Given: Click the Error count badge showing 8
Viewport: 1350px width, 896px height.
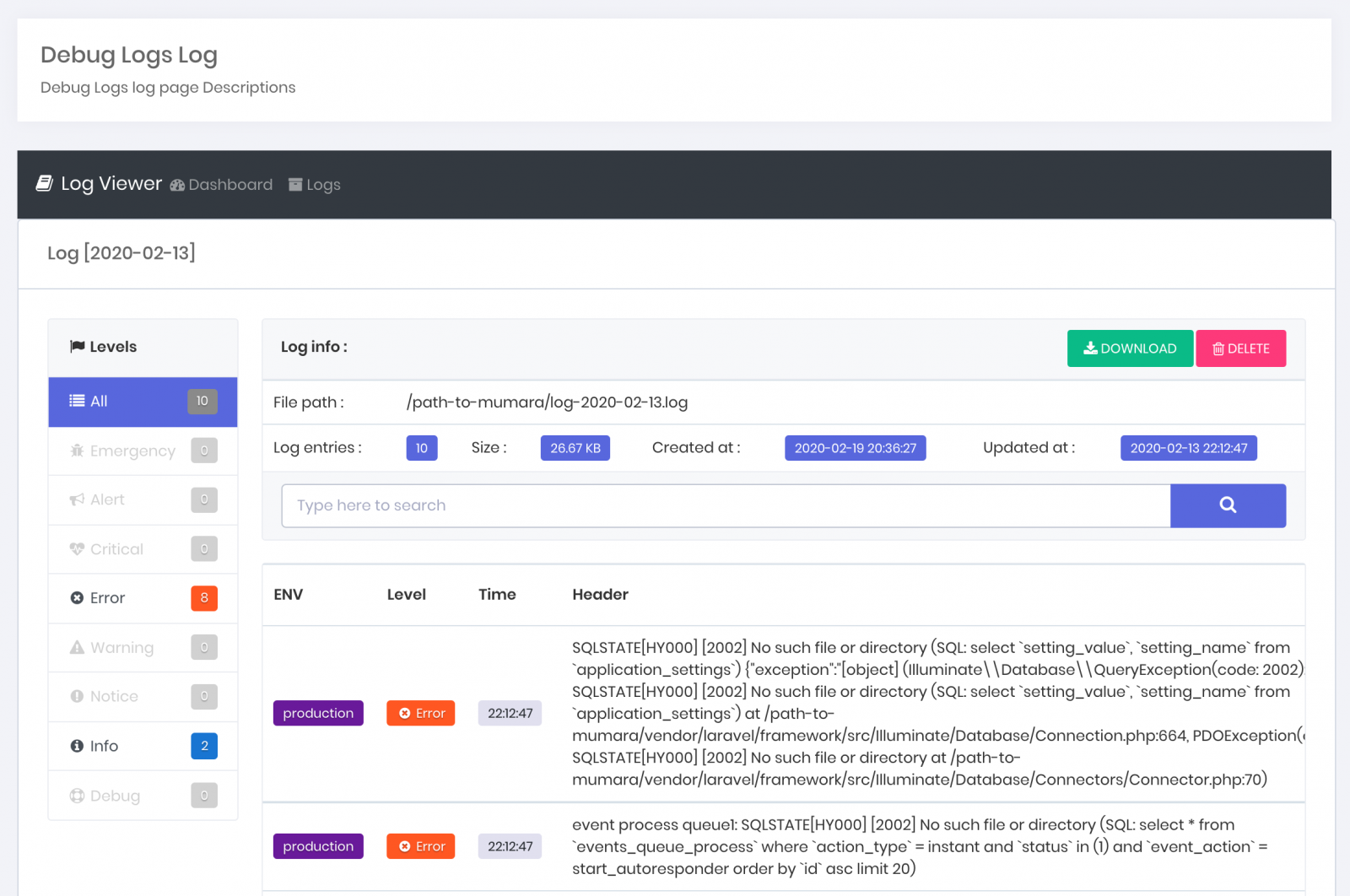Looking at the screenshot, I should 204,598.
